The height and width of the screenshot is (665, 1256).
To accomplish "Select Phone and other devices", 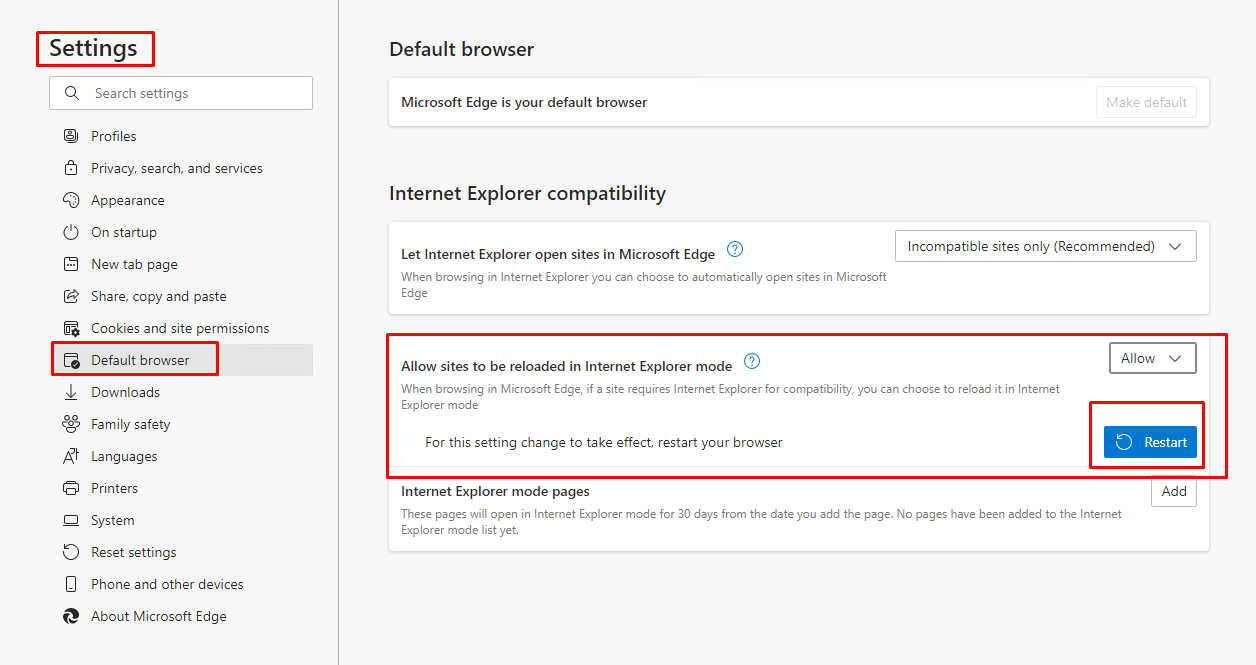I will [x=166, y=583].
